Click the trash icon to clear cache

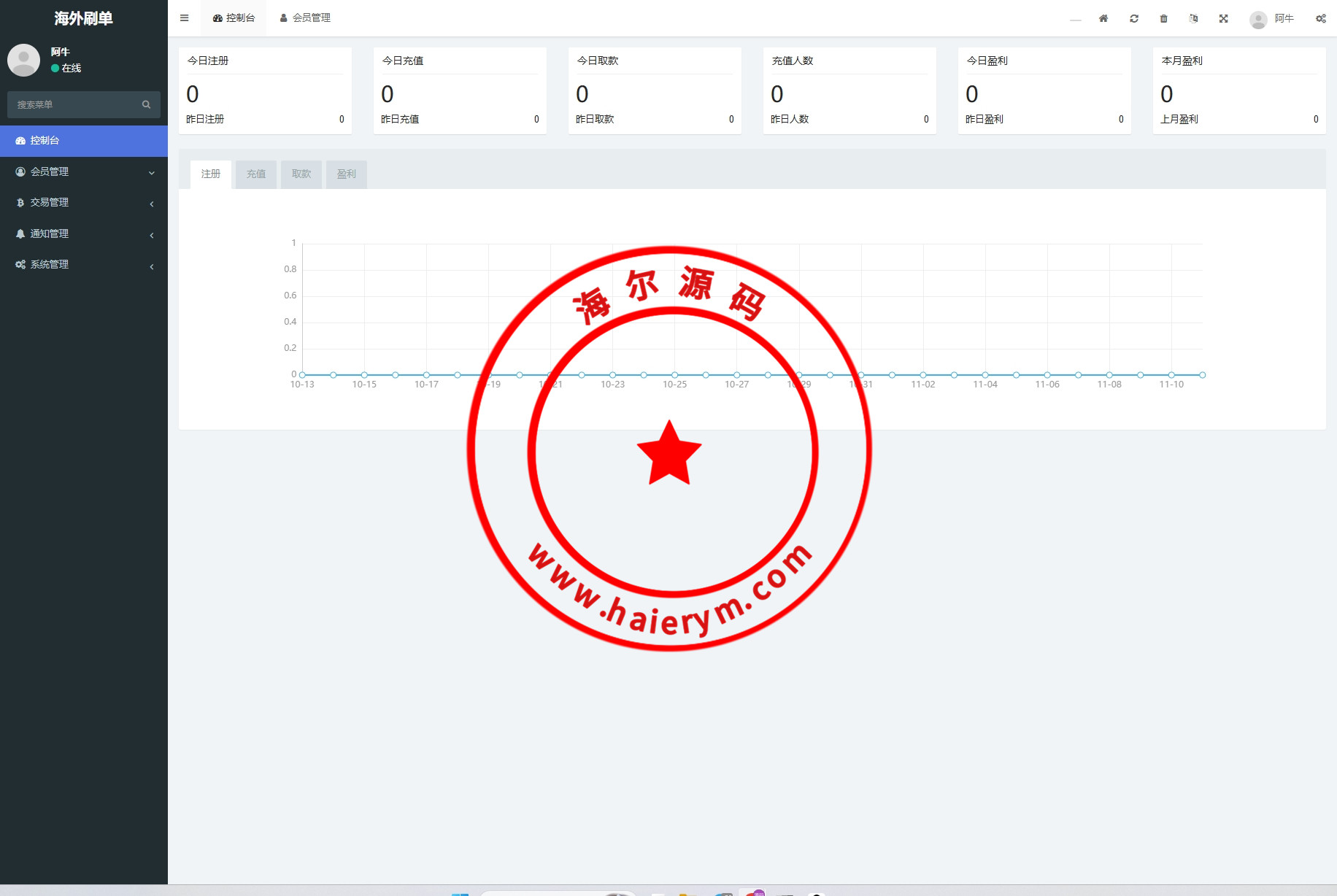[1164, 18]
